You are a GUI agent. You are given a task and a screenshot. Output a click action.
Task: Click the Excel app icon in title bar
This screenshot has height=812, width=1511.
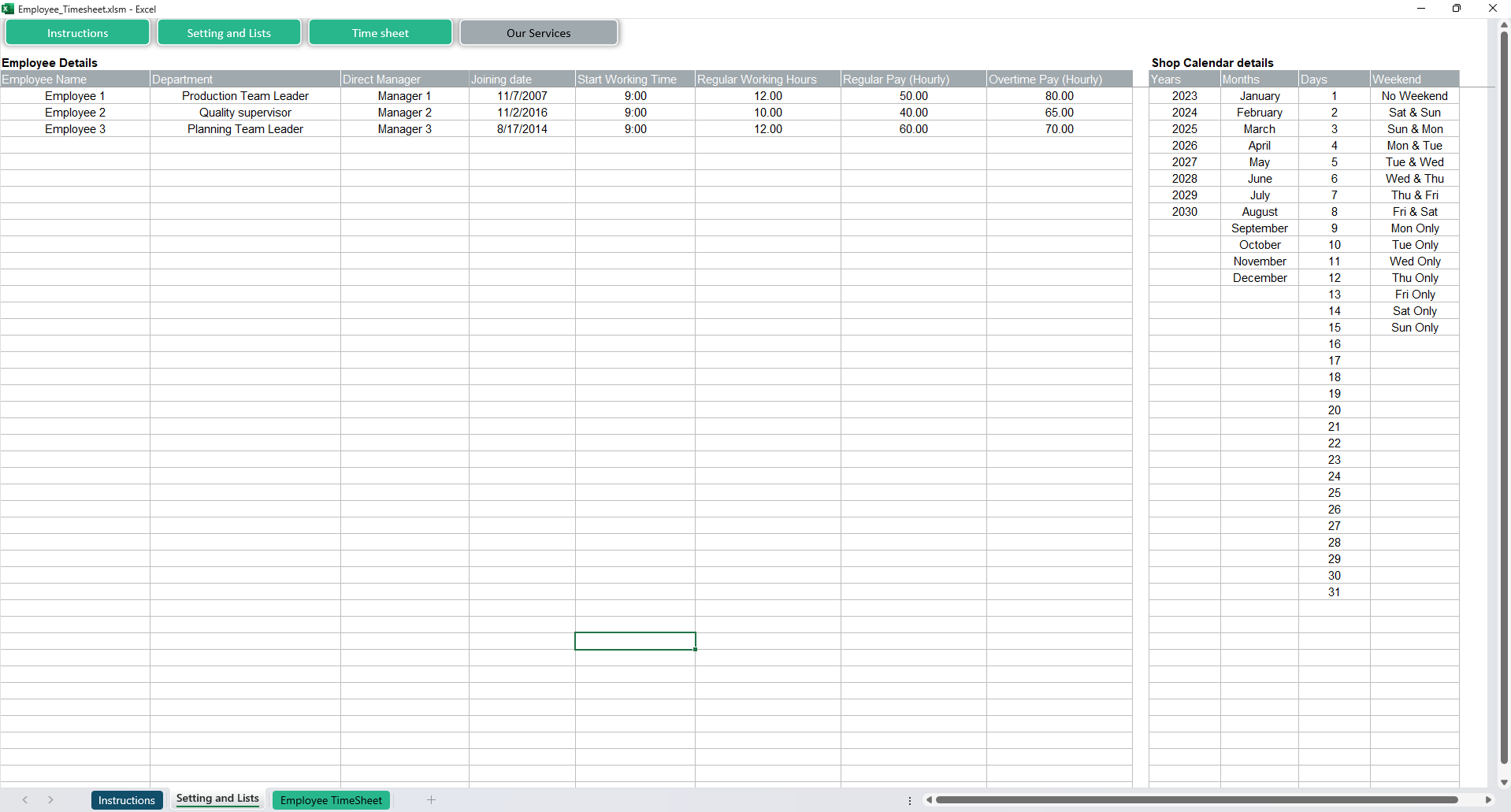click(8, 9)
